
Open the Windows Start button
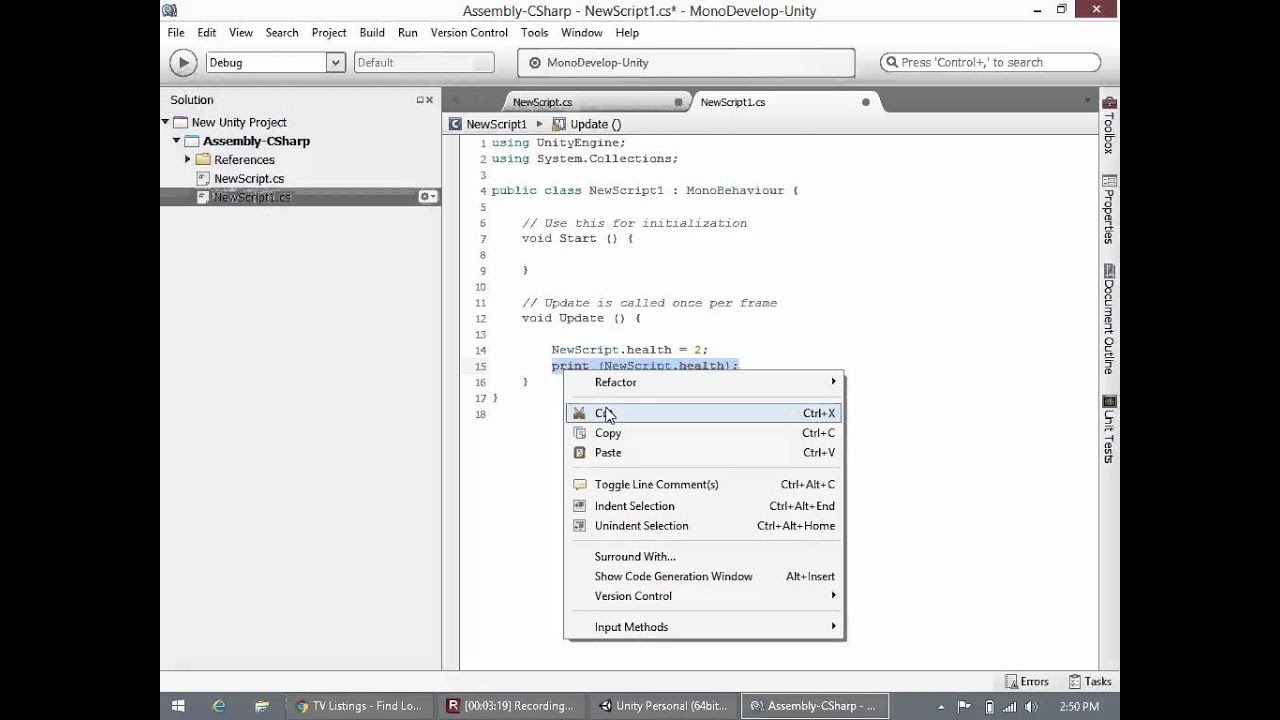point(178,706)
